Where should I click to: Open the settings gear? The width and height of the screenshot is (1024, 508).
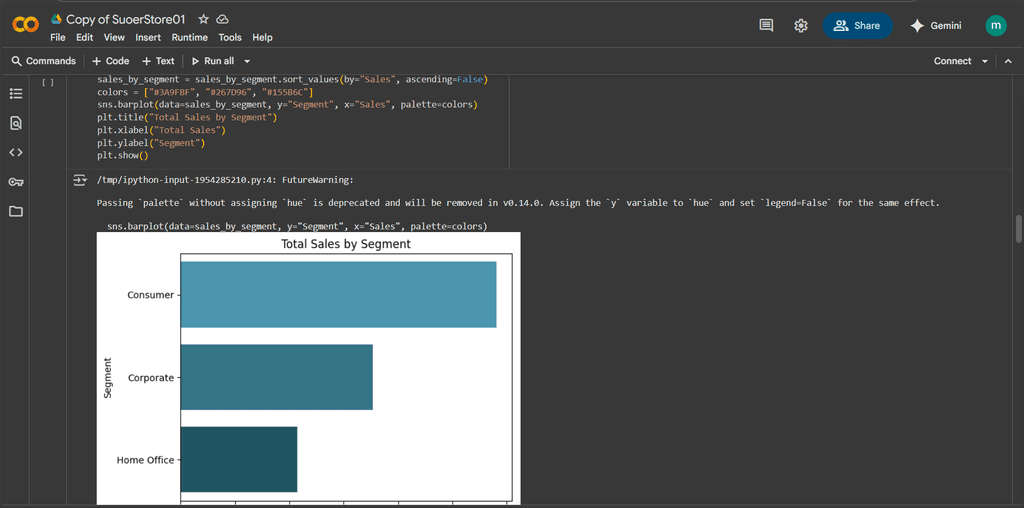tap(801, 26)
